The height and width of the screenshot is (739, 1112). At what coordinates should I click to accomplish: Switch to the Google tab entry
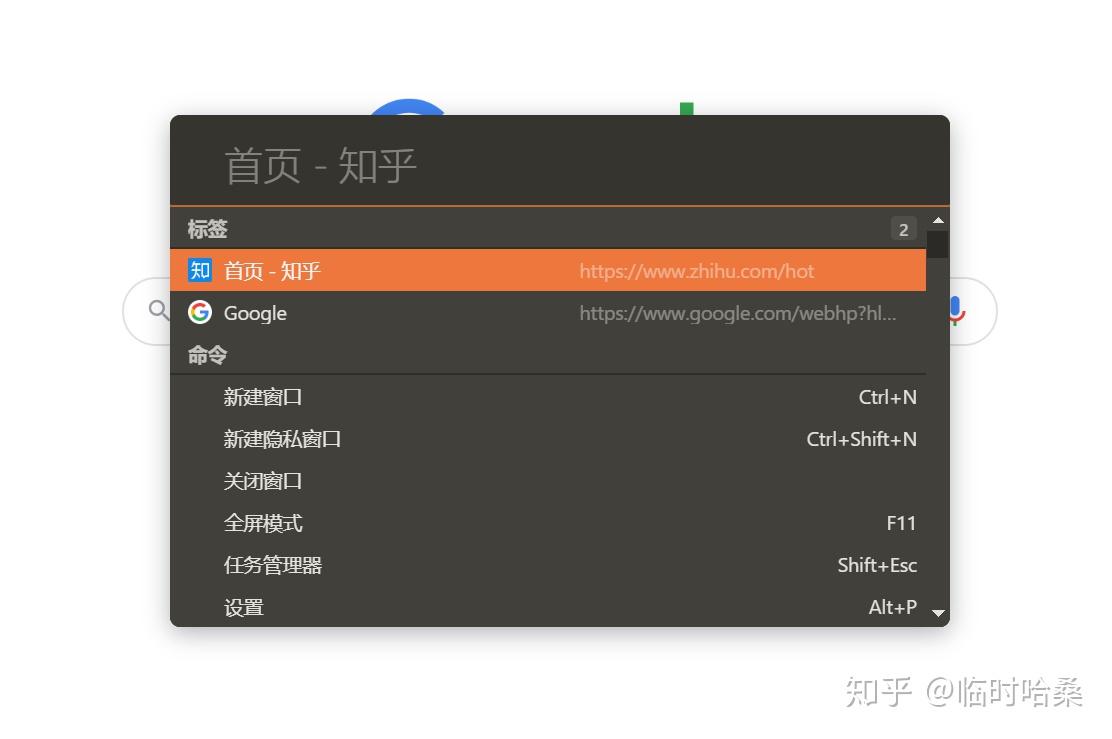pyautogui.click(x=547, y=312)
